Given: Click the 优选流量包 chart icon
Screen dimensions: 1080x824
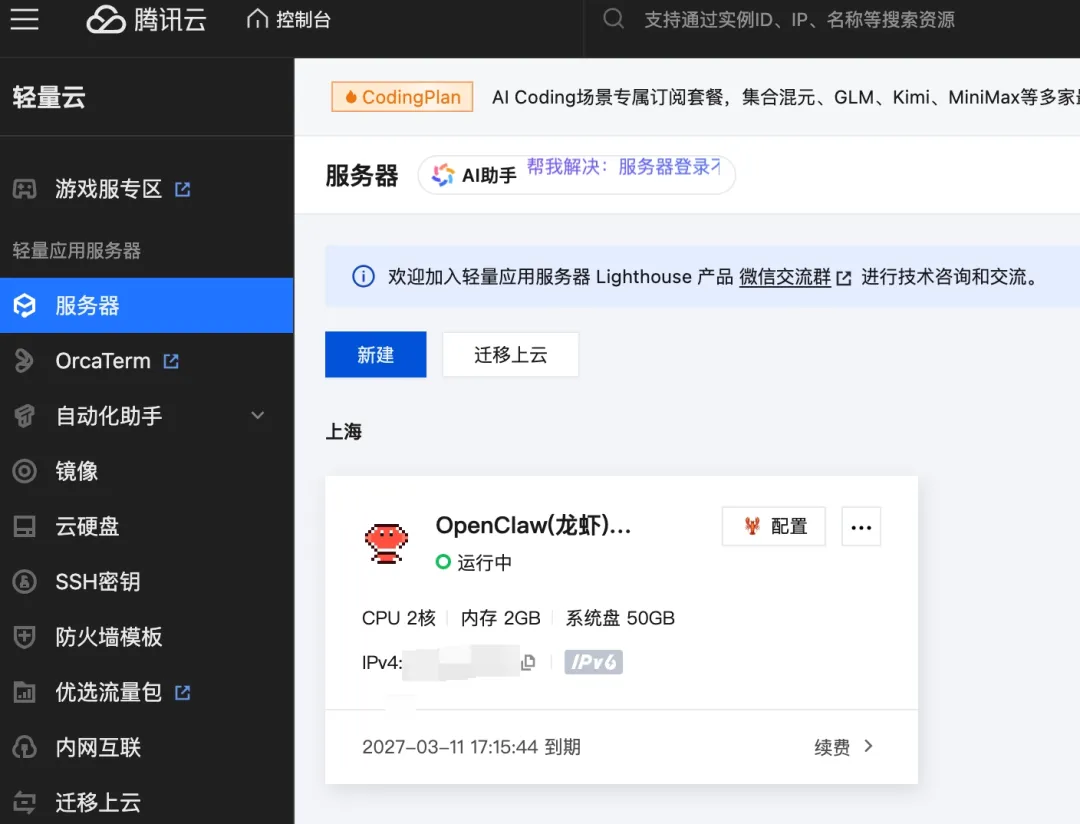Looking at the screenshot, I should tap(24, 692).
